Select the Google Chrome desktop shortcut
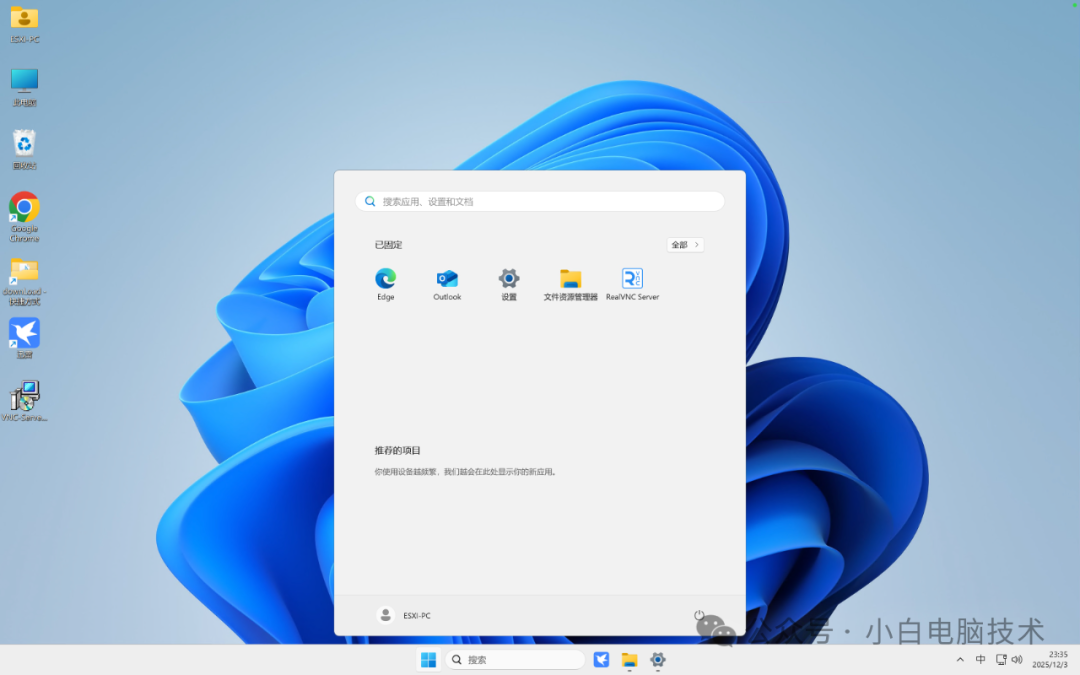 point(24,216)
